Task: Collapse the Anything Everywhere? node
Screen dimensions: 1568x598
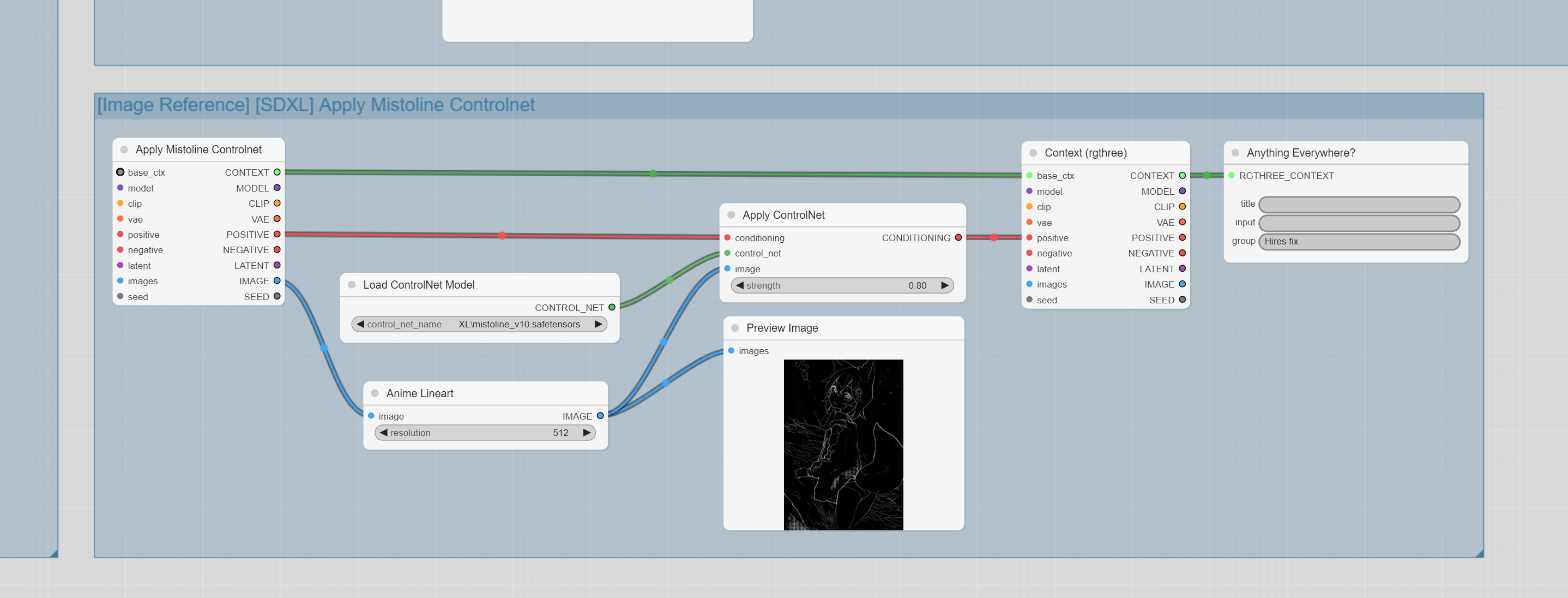Action: 1235,153
